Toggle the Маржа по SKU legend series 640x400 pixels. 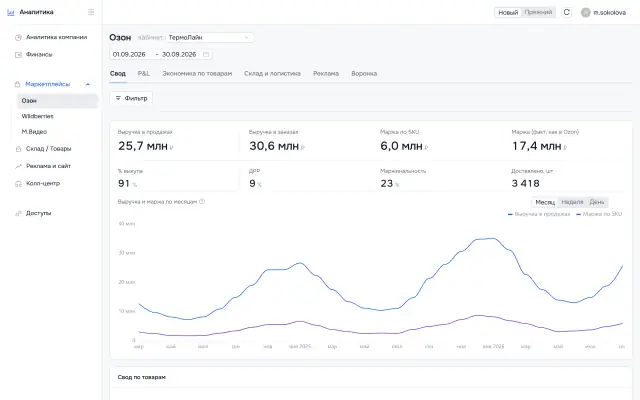tap(599, 214)
